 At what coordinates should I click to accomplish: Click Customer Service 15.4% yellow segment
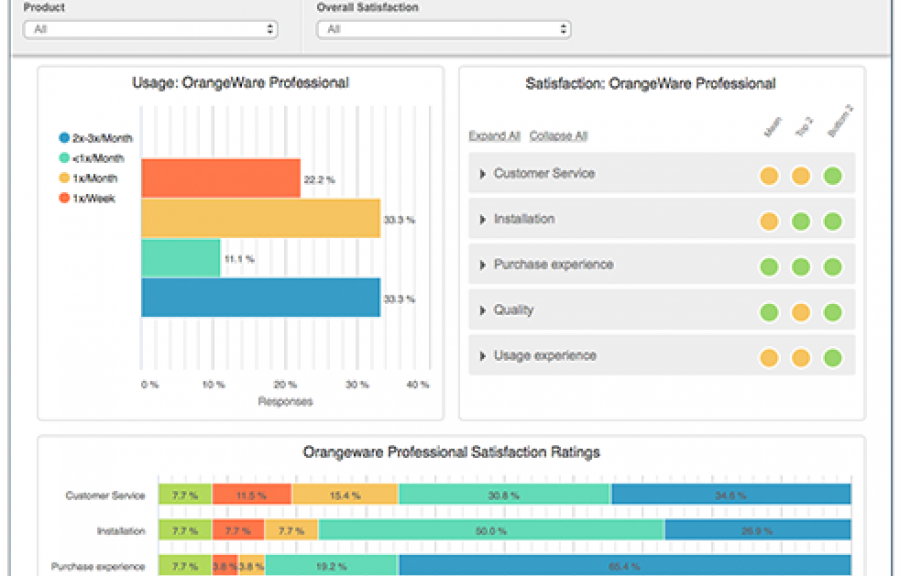point(345,495)
